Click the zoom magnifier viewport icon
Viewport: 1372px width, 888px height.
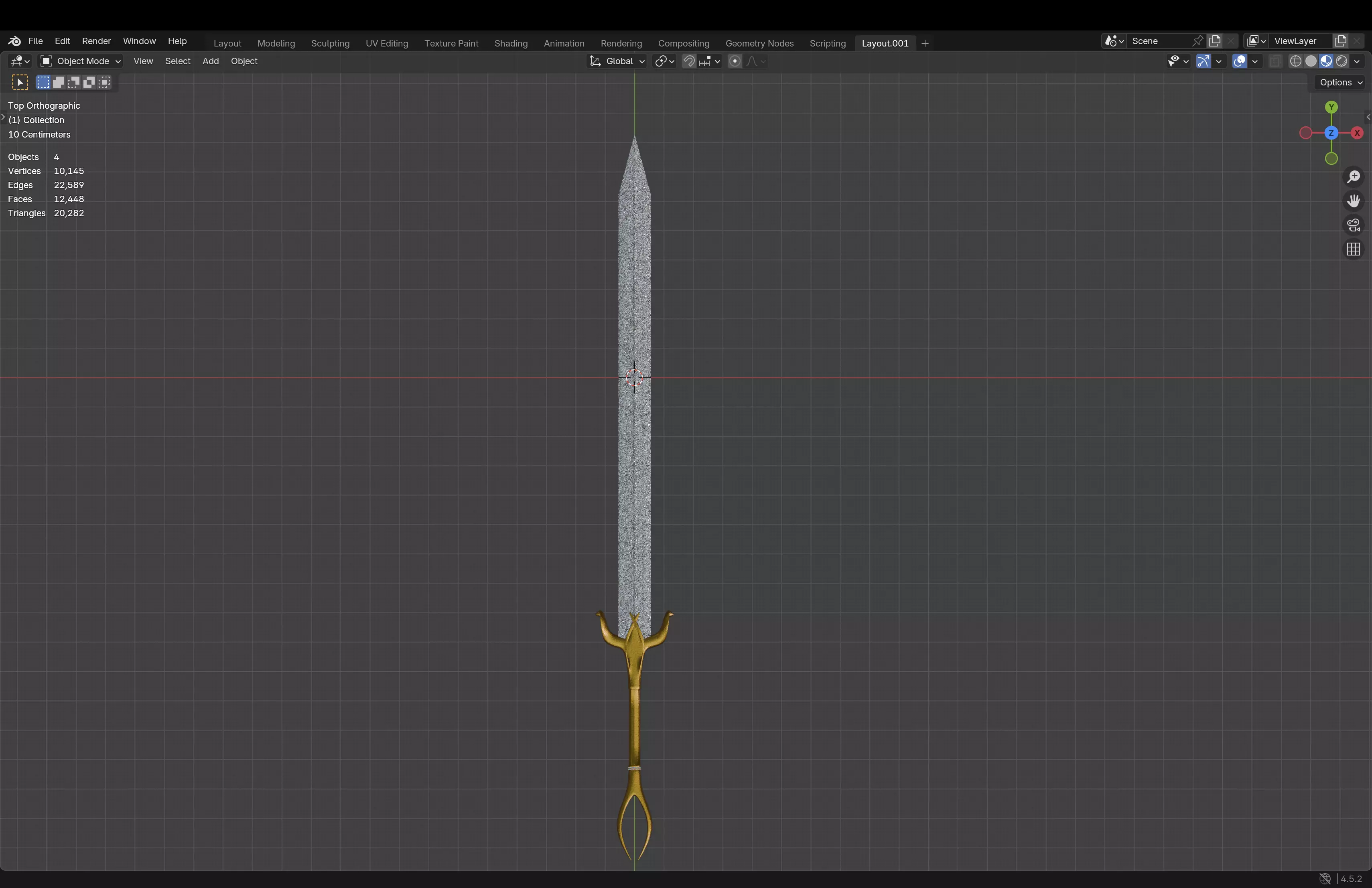pos(1353,177)
